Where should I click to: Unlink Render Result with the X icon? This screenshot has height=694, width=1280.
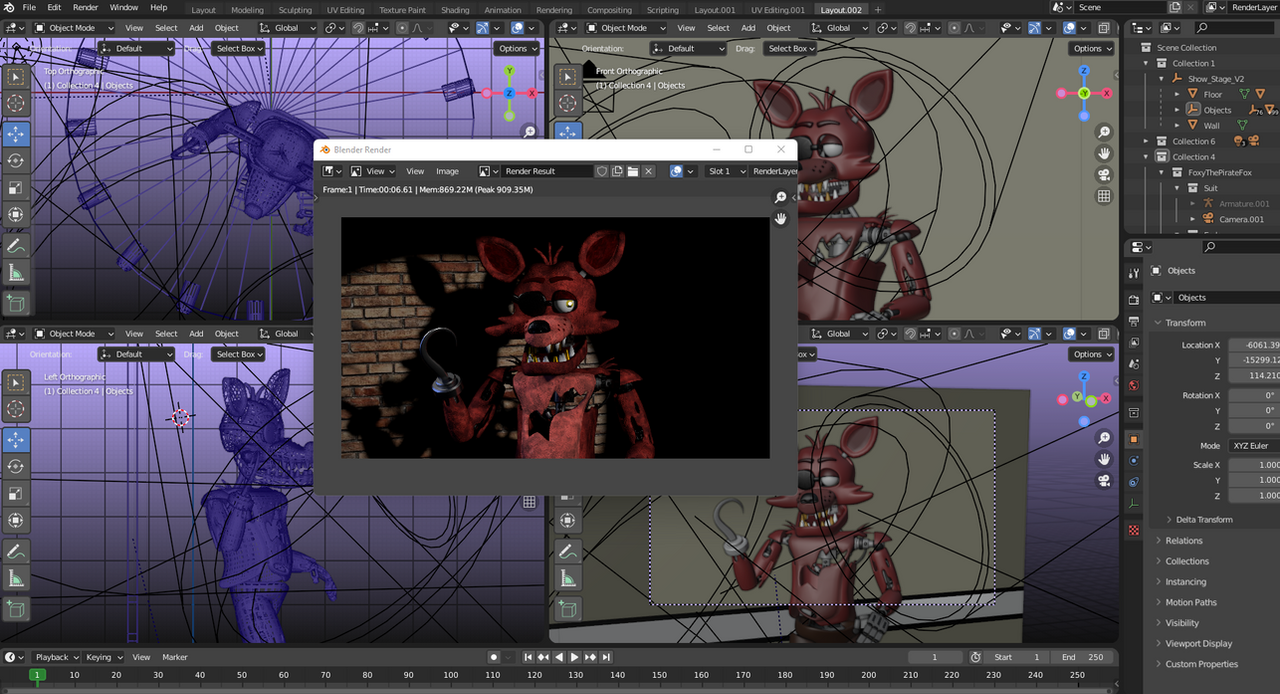click(x=649, y=171)
